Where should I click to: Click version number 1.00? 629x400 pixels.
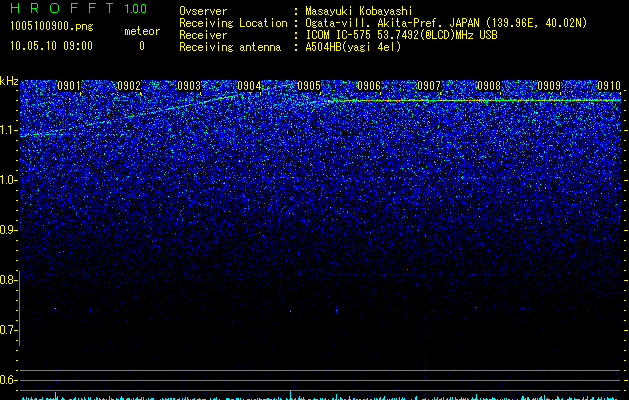[136, 9]
